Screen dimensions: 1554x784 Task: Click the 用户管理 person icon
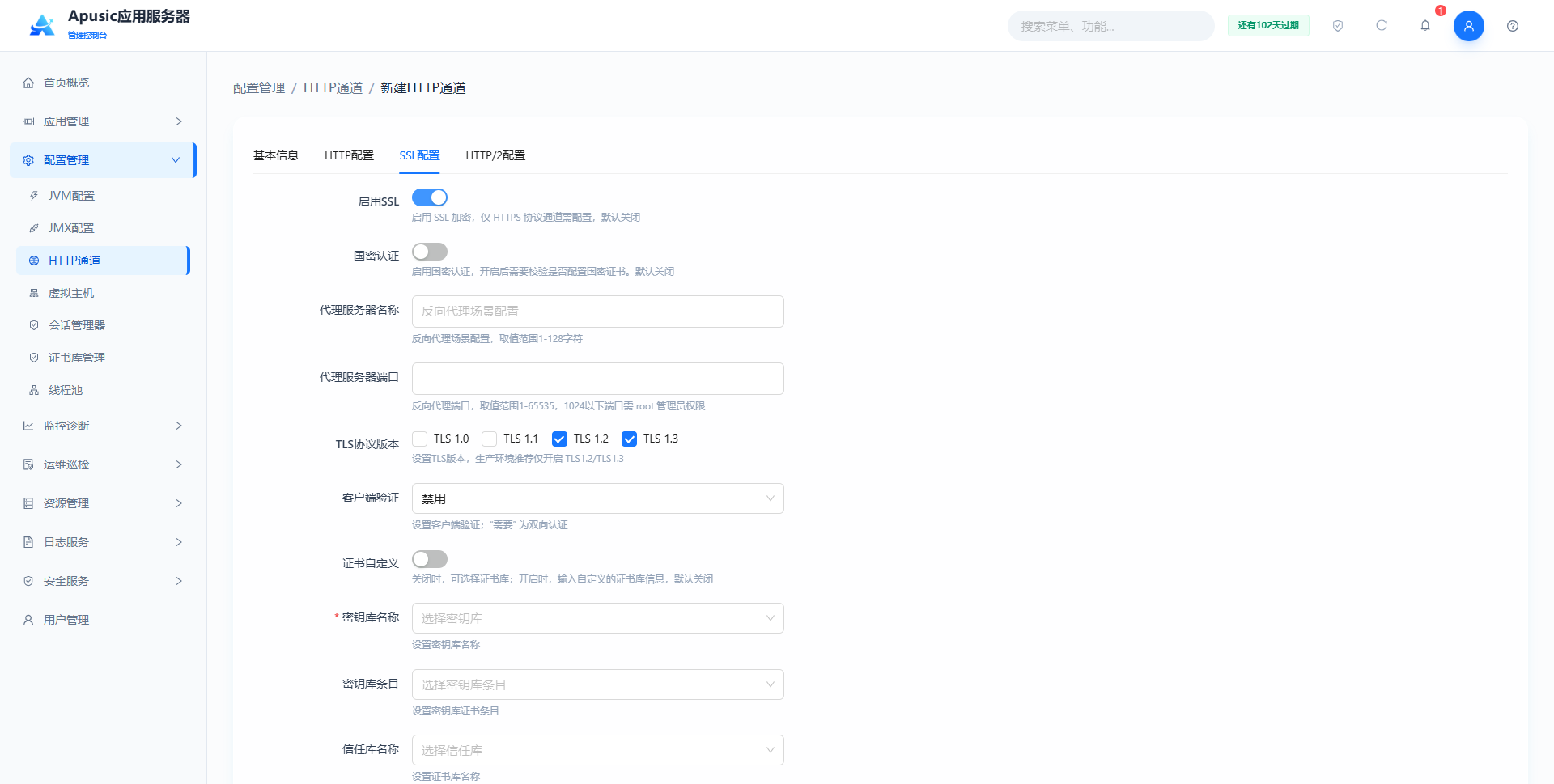(28, 620)
